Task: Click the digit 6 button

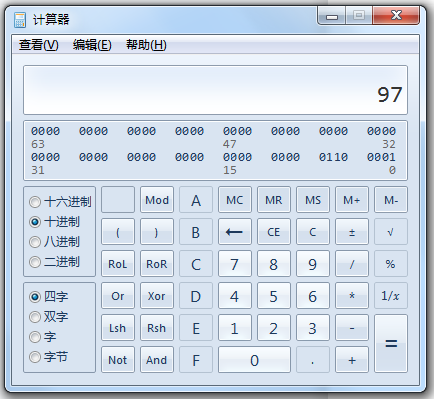Action: click(x=313, y=296)
